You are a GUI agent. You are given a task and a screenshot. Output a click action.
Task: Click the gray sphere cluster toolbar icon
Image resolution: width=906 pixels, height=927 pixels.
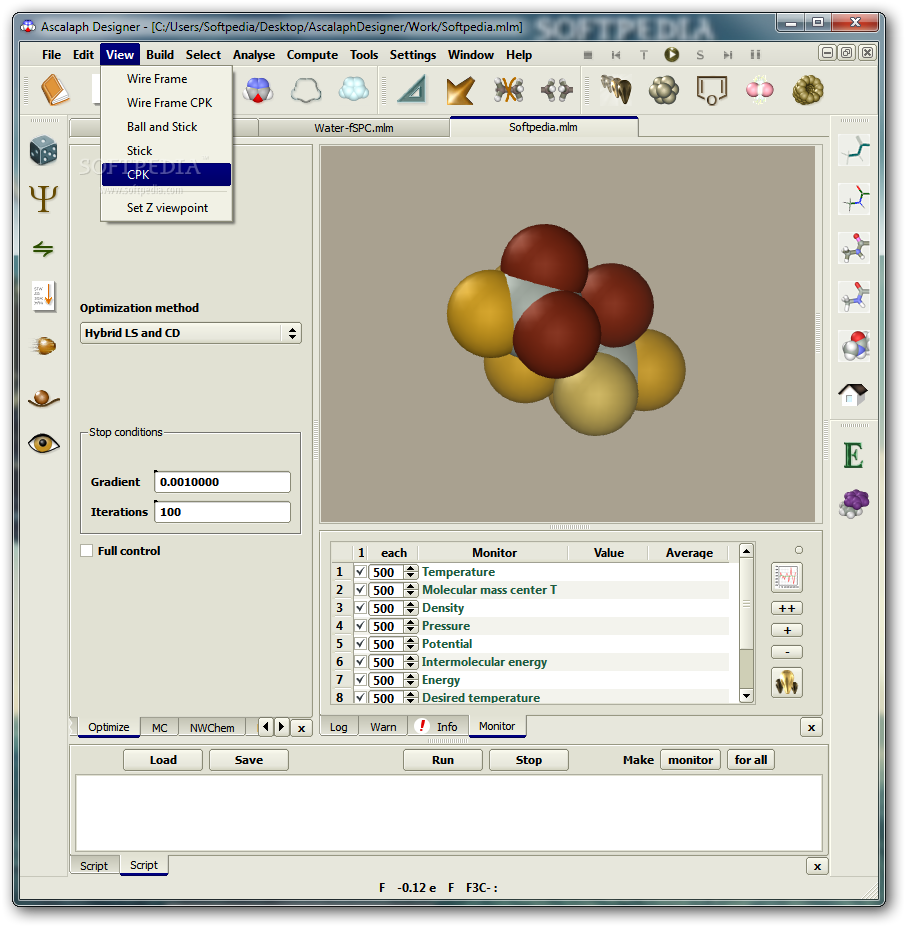coord(664,90)
